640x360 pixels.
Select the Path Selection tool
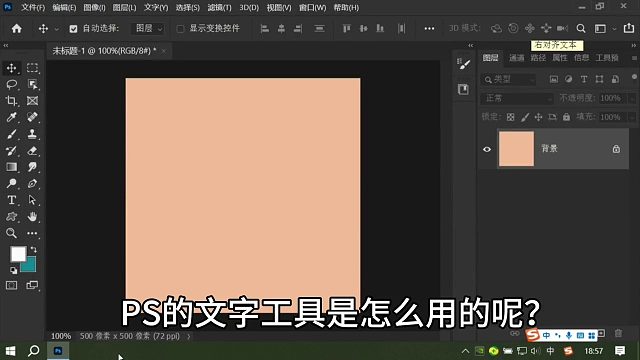pos(32,200)
